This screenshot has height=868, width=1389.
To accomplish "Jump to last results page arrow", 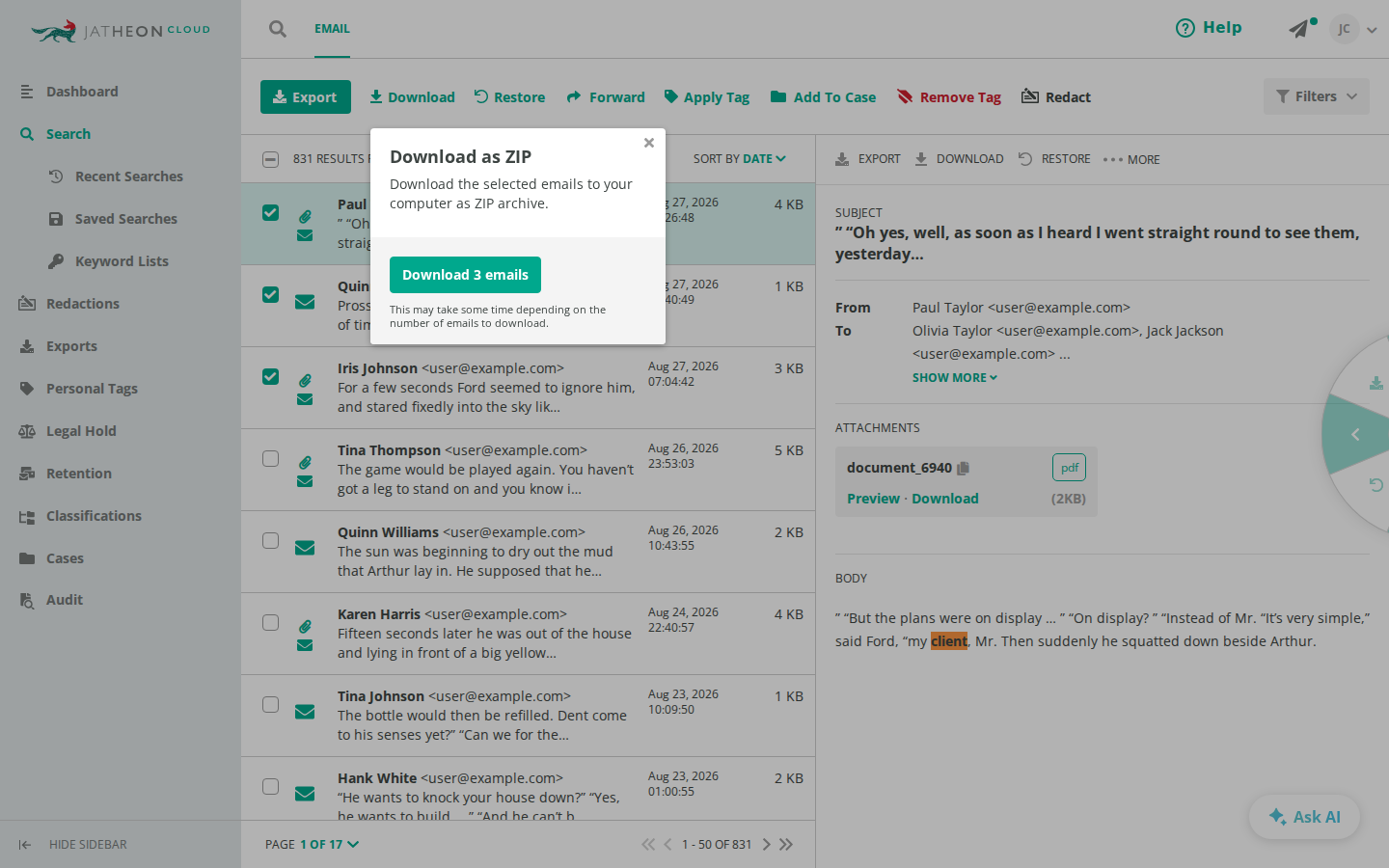I will pos(786,845).
